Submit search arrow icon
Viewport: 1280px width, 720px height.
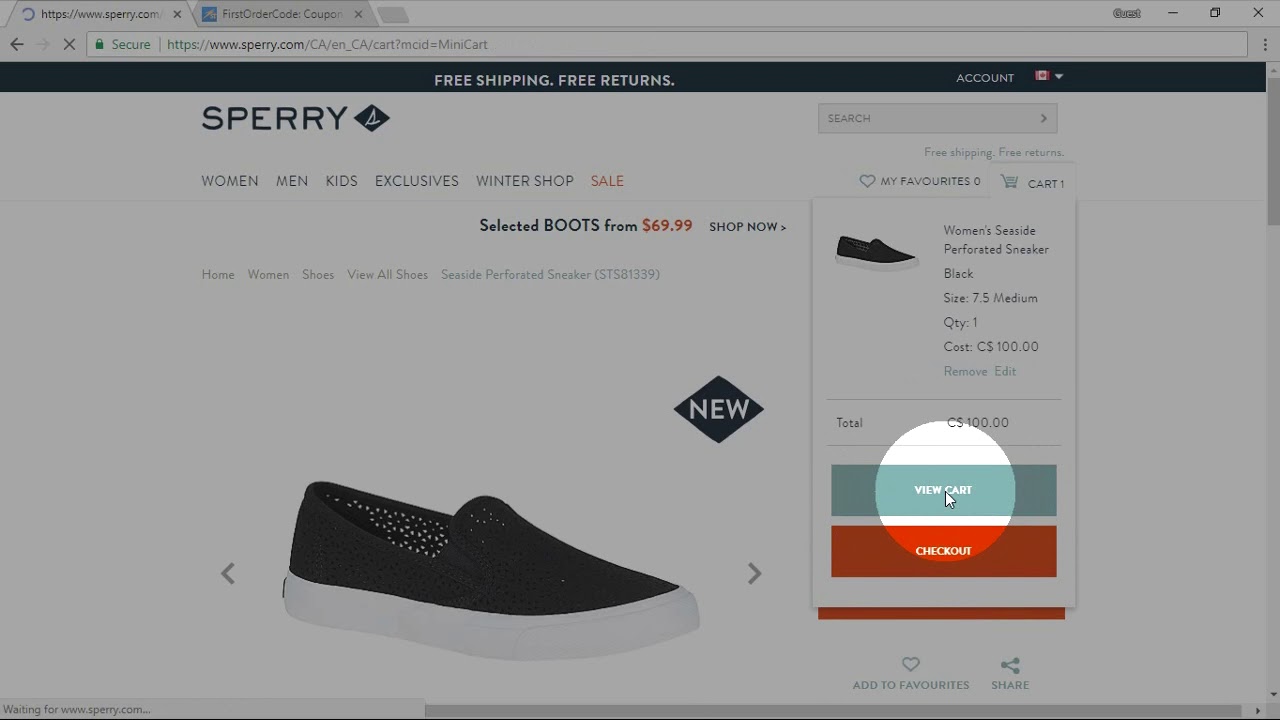point(1043,118)
